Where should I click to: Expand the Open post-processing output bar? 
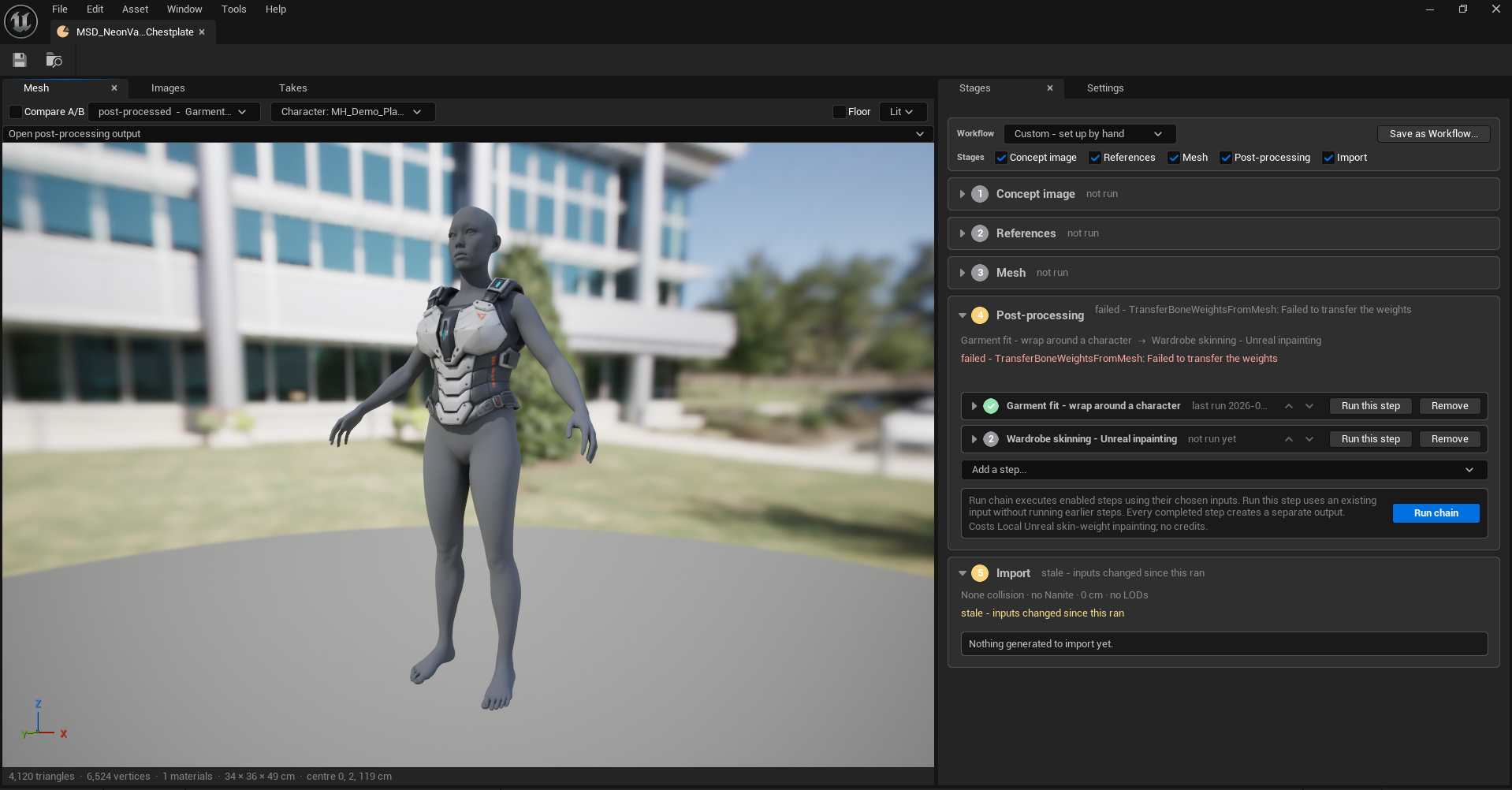[467, 134]
